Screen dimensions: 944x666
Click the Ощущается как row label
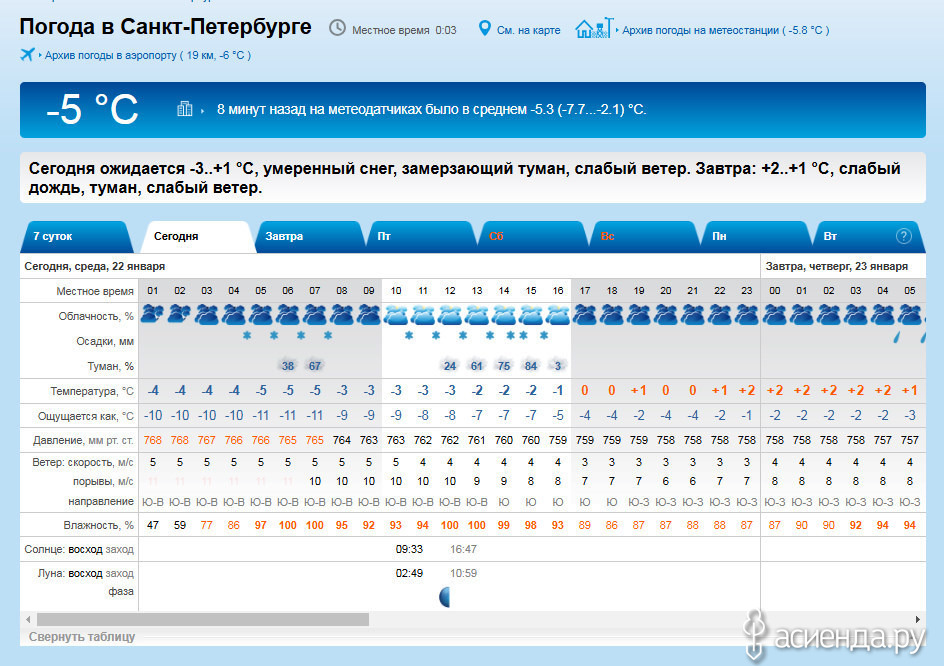pos(85,416)
